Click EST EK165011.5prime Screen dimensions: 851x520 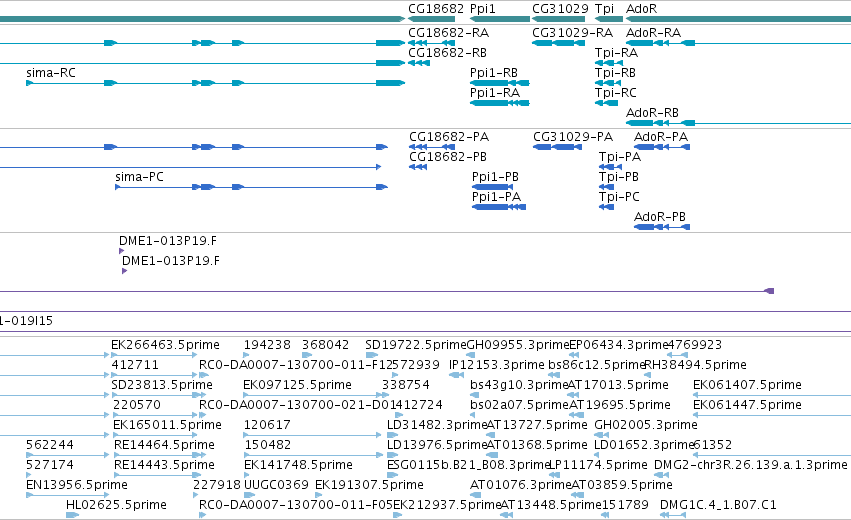tap(167, 425)
